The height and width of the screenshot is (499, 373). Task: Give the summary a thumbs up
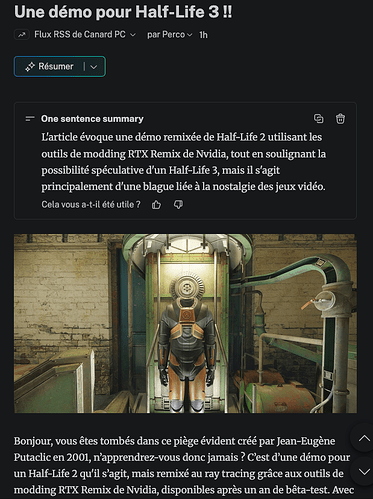pos(156,205)
